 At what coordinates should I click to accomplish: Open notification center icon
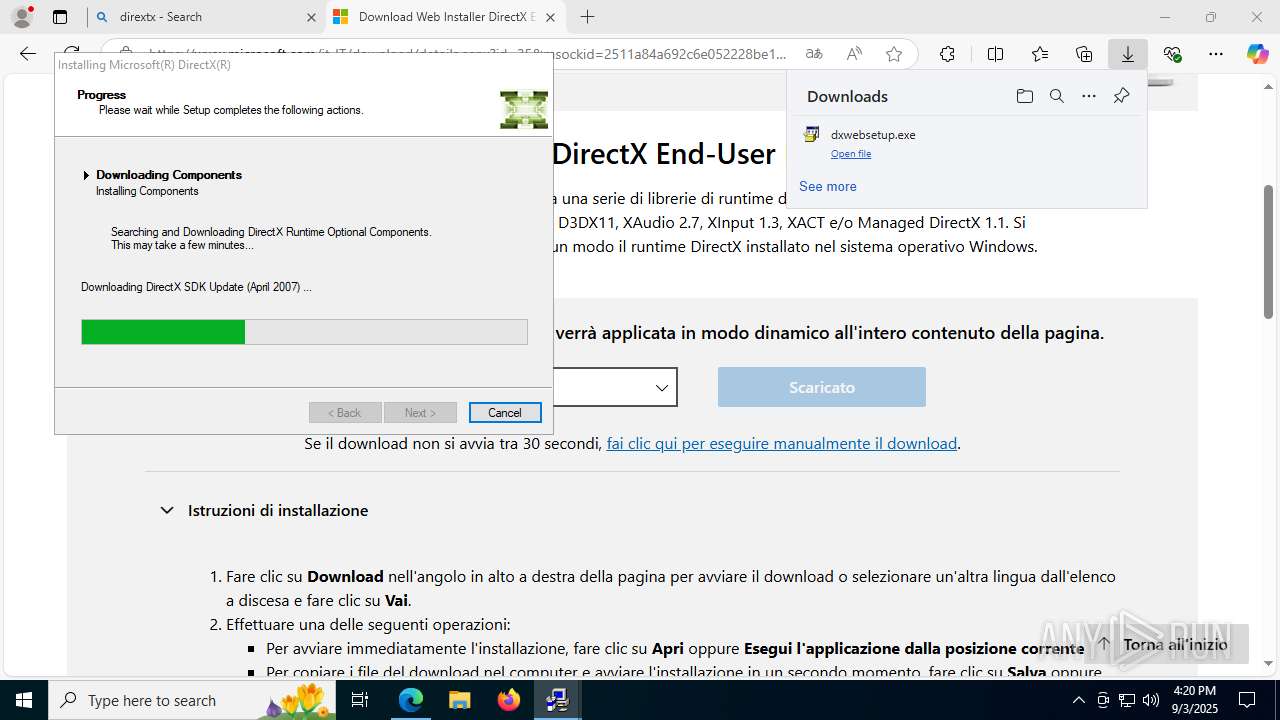(x=1247, y=700)
